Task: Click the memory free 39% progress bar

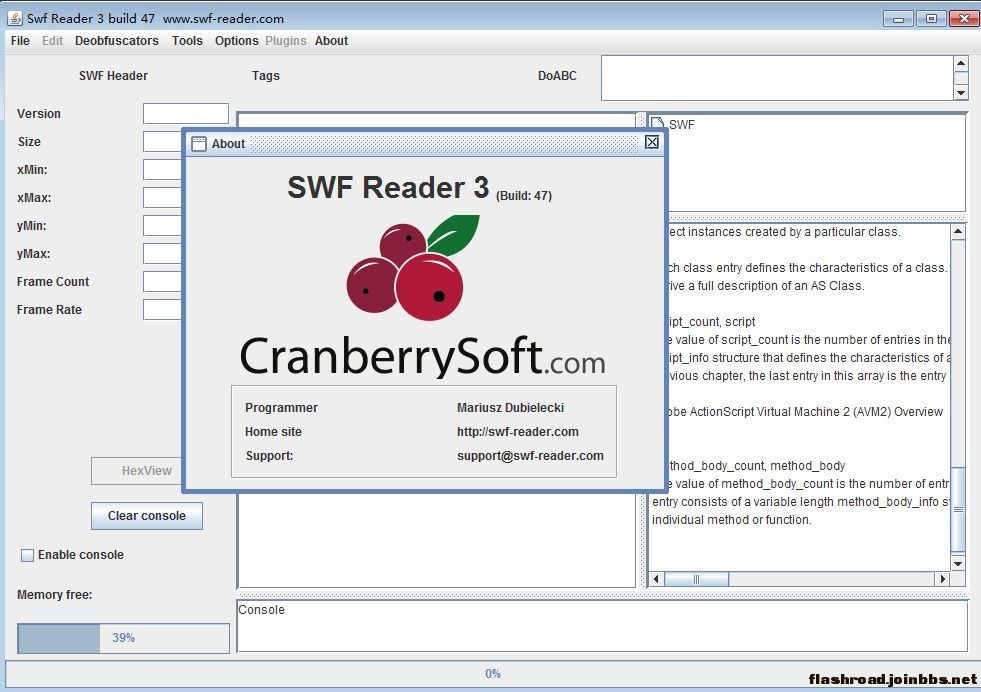Action: [123, 638]
